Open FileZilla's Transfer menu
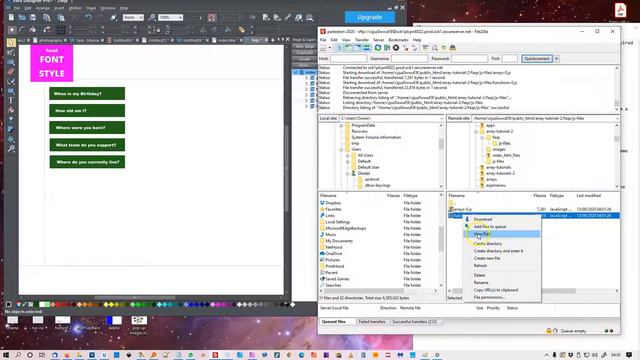Viewport: 640px width, 360px height. click(x=362, y=40)
